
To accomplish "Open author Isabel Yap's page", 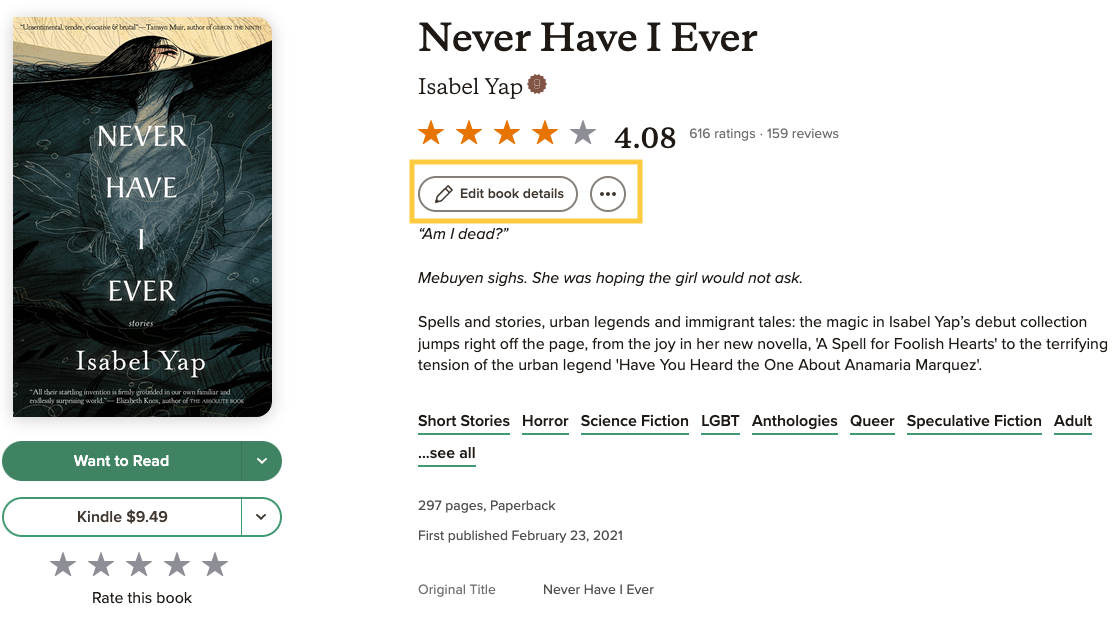I will pos(470,87).
